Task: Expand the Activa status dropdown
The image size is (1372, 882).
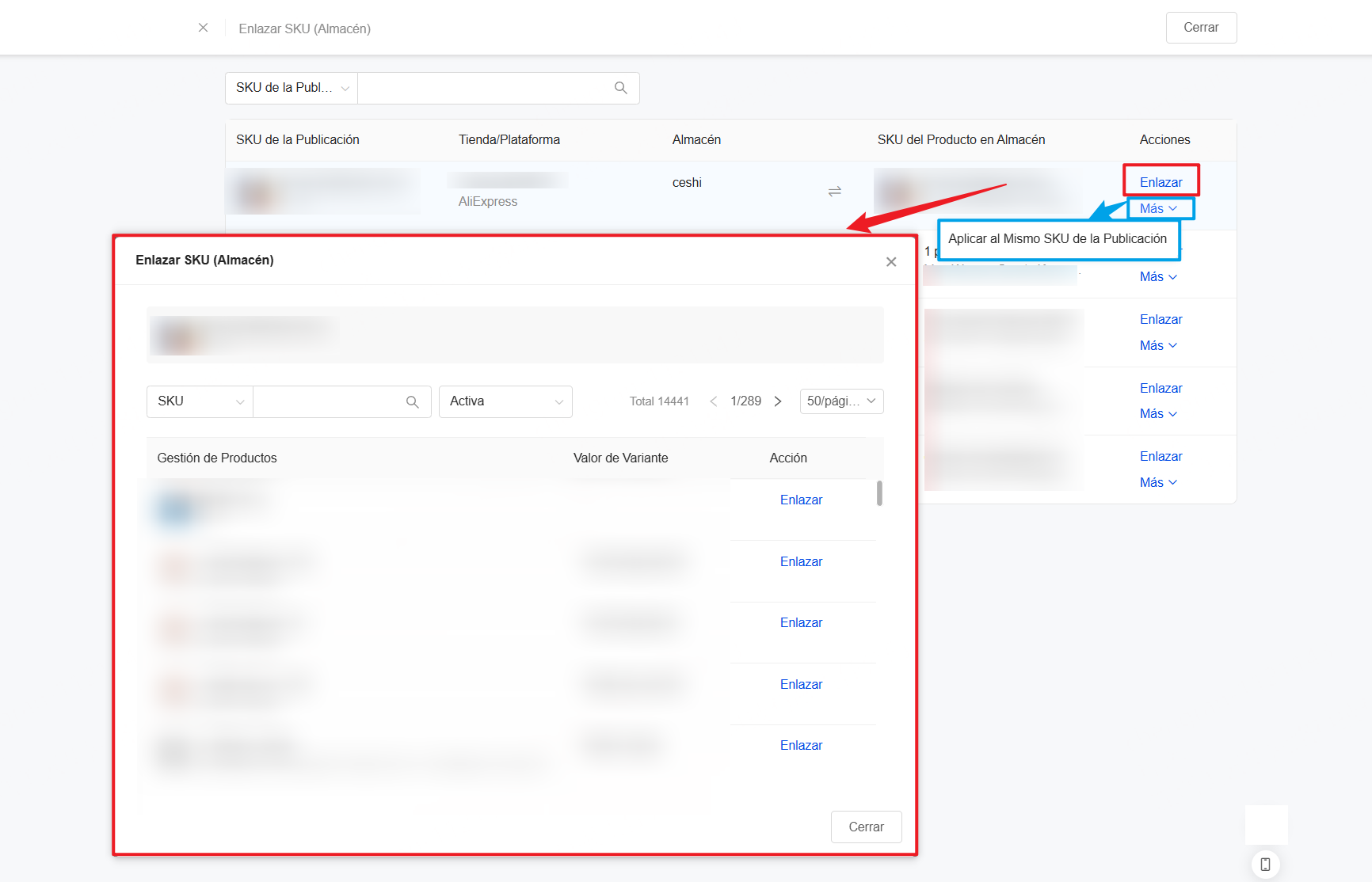Action: point(505,401)
